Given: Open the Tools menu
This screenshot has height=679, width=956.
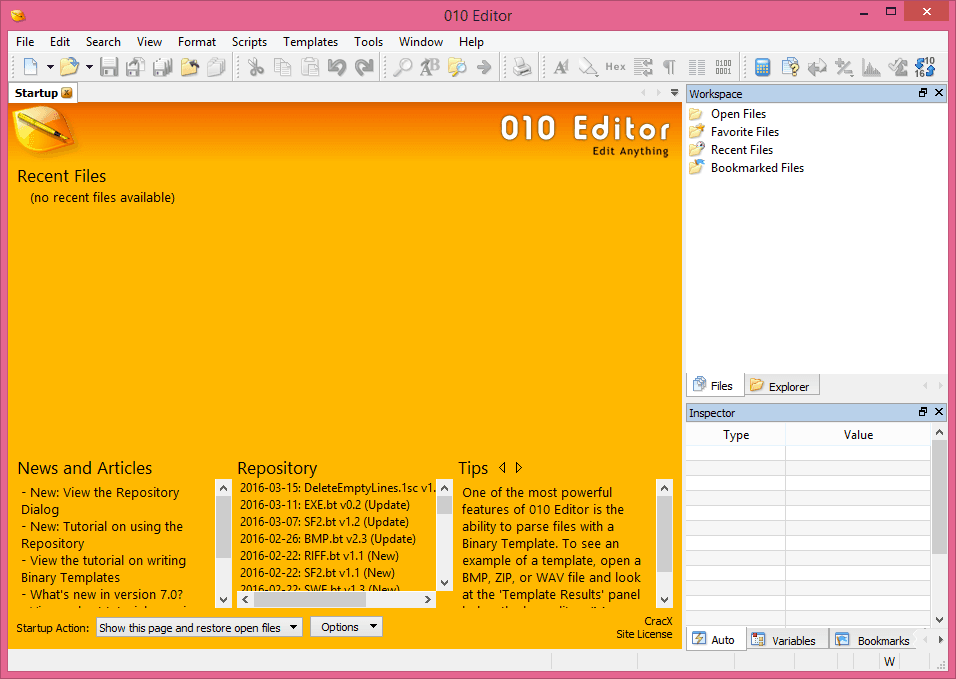Looking at the screenshot, I should click(368, 41).
